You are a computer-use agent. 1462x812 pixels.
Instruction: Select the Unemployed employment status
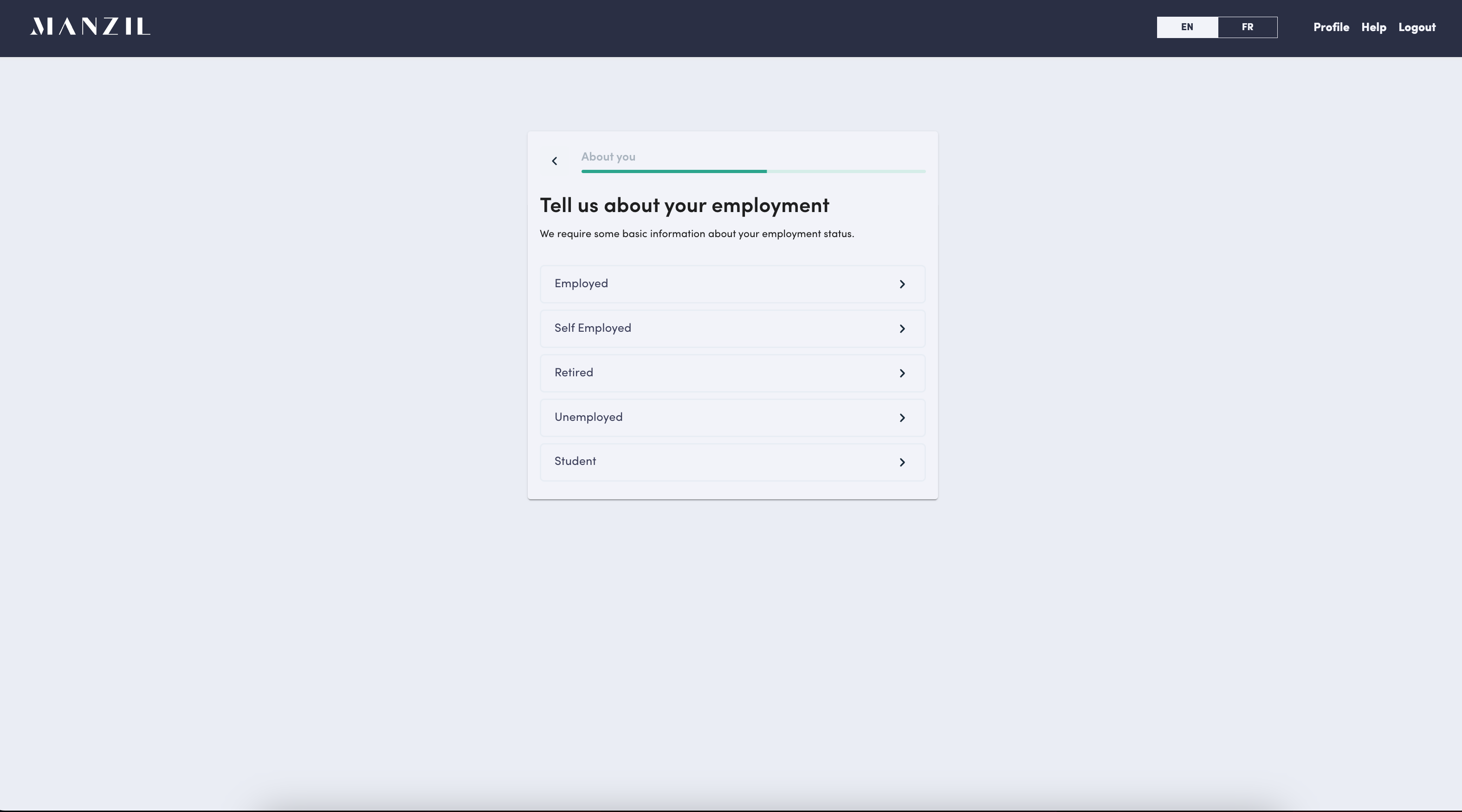[x=589, y=417]
